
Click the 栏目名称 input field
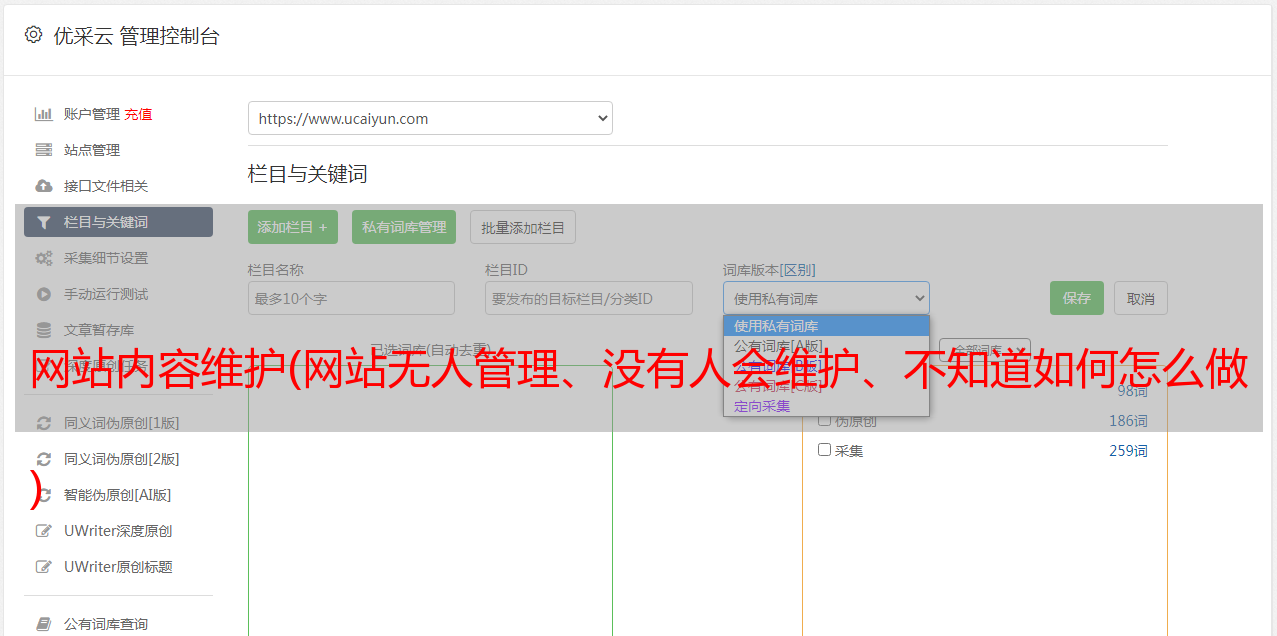351,298
